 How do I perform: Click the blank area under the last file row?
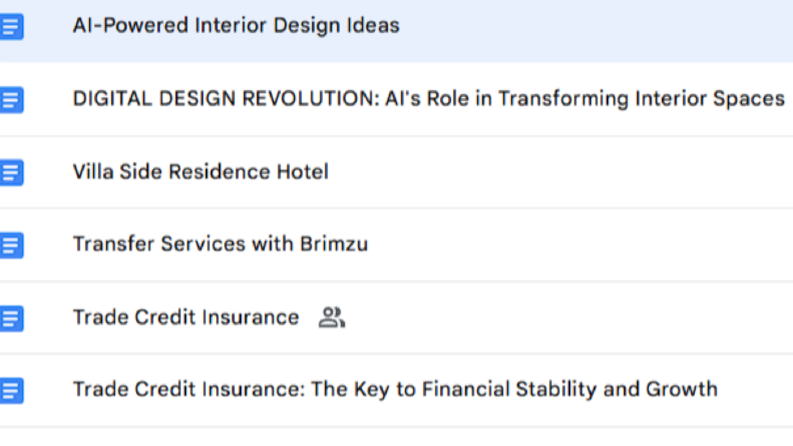(396, 437)
